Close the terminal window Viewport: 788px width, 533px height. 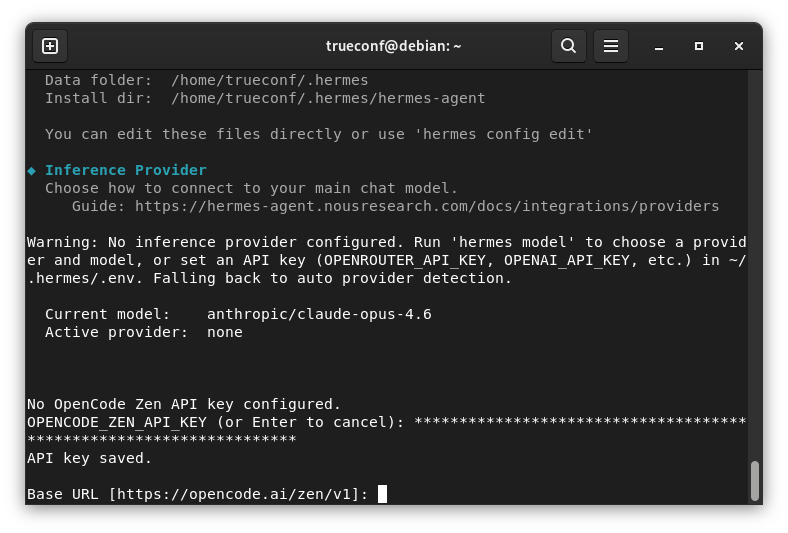[739, 46]
